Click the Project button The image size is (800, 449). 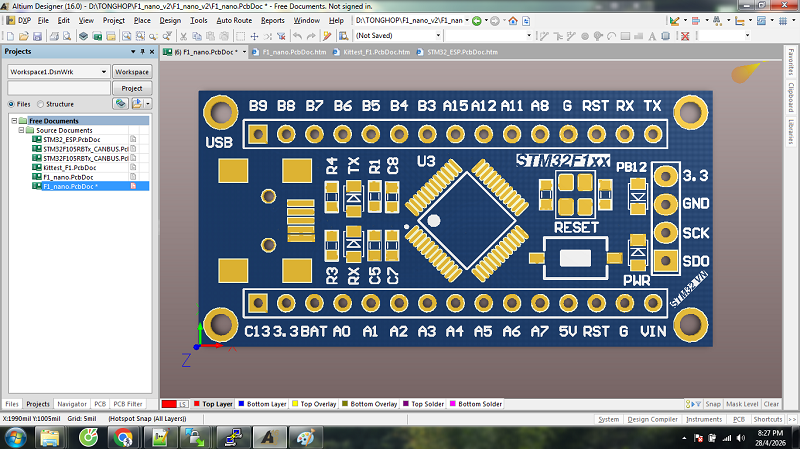click(132, 88)
